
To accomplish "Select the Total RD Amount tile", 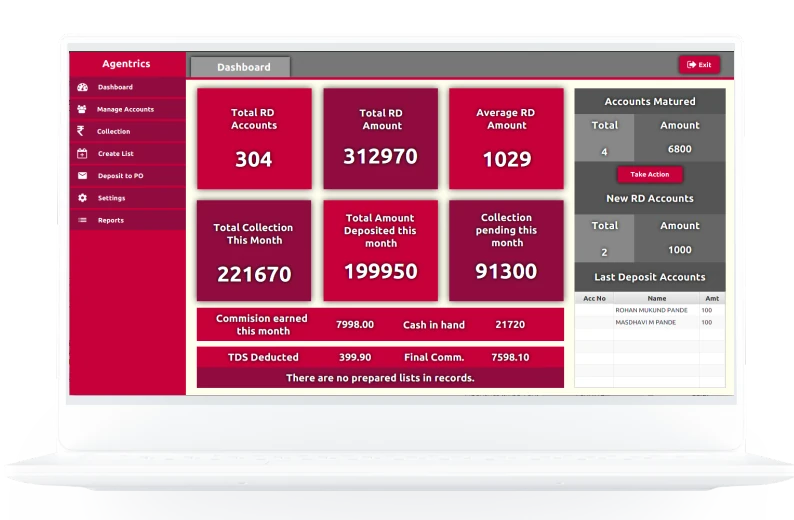I will (380, 138).
